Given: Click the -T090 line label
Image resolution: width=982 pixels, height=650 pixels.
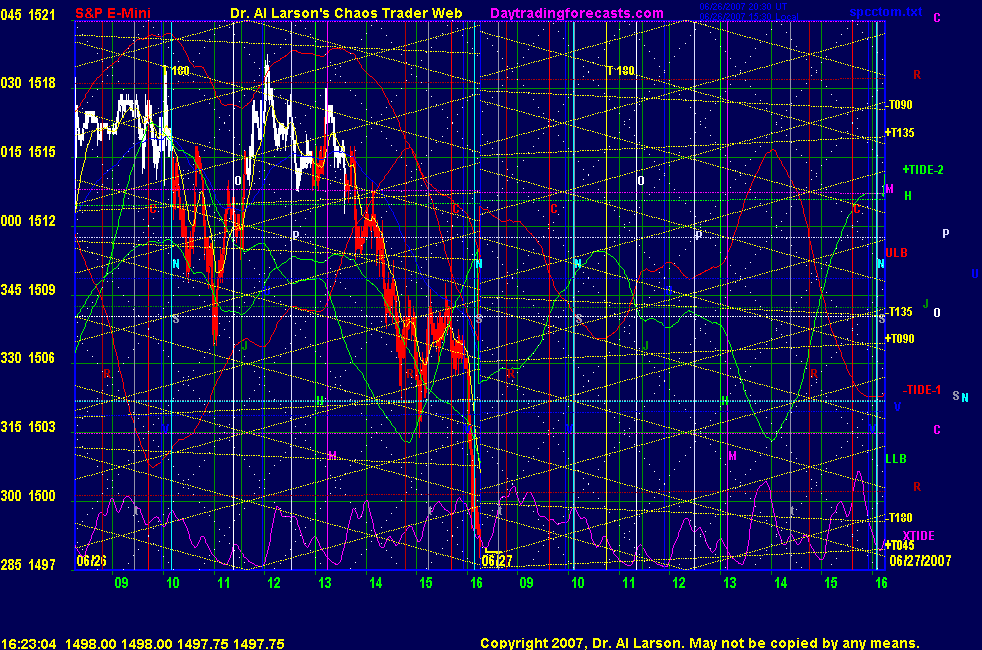Looking at the screenshot, I should pyautogui.click(x=899, y=105).
